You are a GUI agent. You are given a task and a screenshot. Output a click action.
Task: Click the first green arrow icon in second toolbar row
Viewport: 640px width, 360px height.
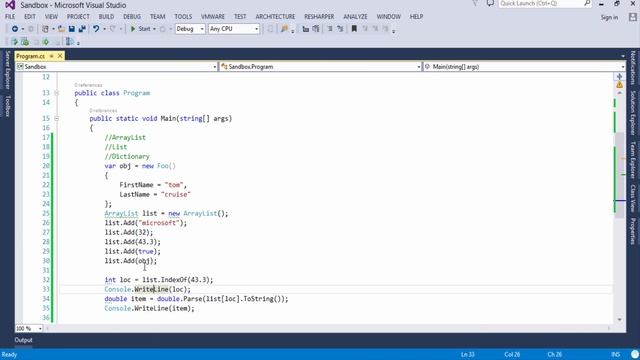pyautogui.click(x=14, y=42)
